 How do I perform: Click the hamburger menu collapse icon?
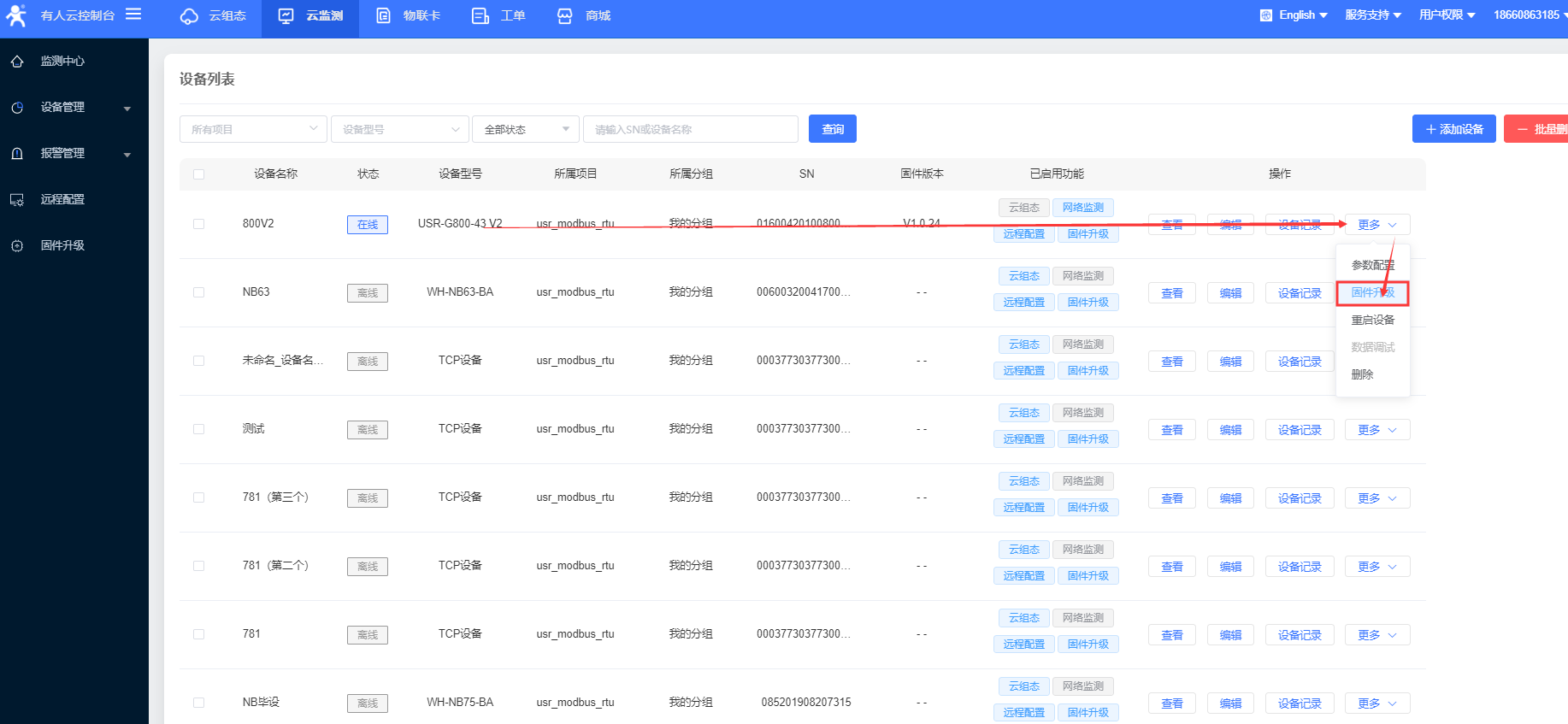(133, 15)
